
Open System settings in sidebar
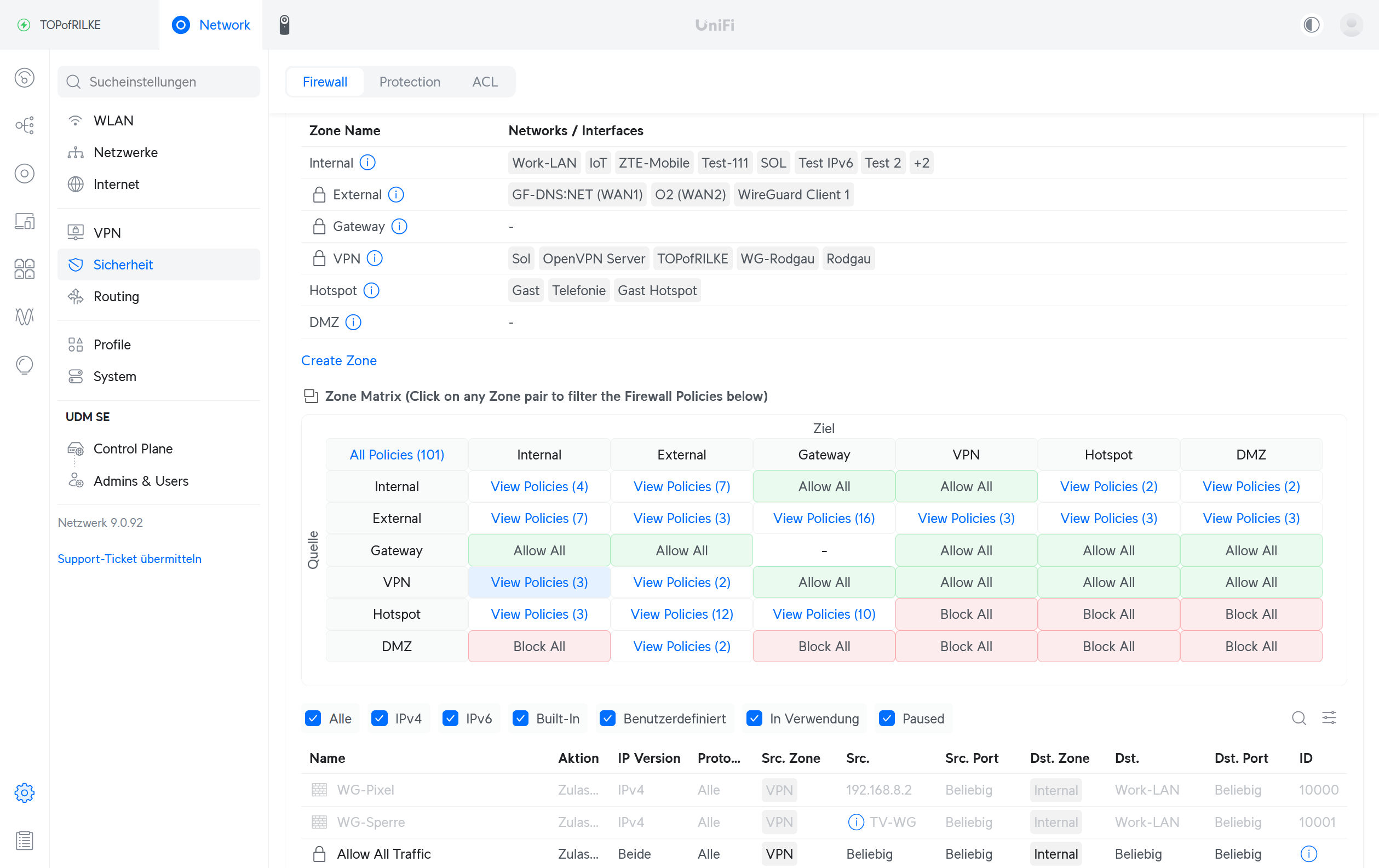(x=159, y=377)
